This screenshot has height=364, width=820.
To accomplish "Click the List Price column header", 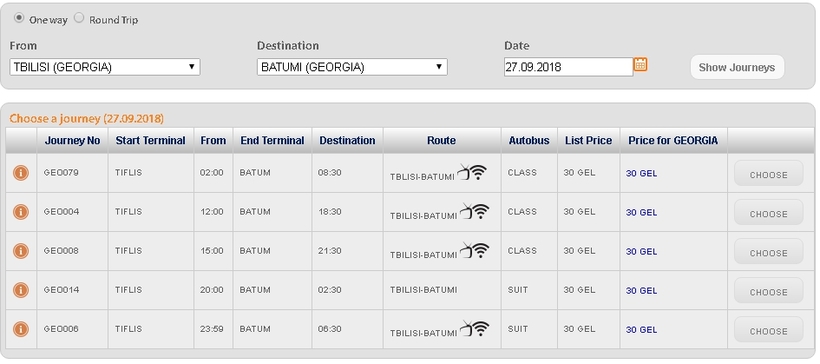I will 588,141.
